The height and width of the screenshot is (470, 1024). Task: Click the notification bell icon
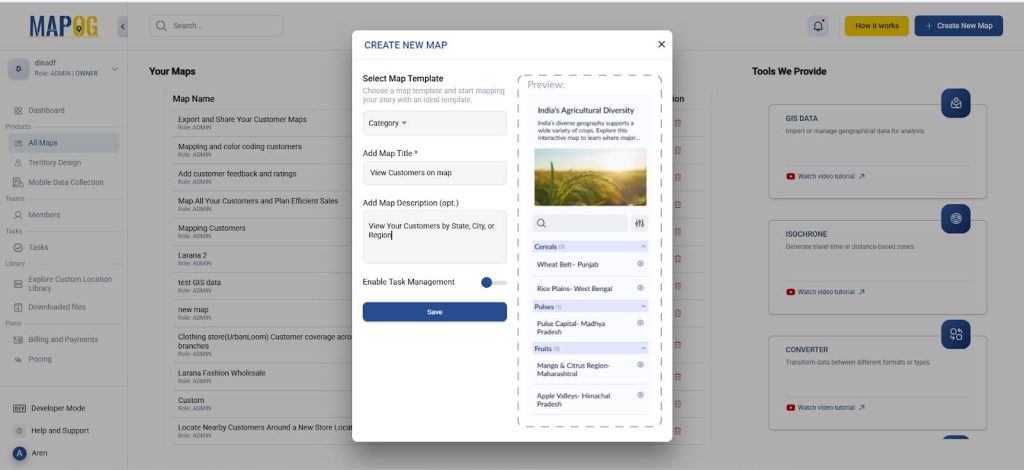(819, 26)
